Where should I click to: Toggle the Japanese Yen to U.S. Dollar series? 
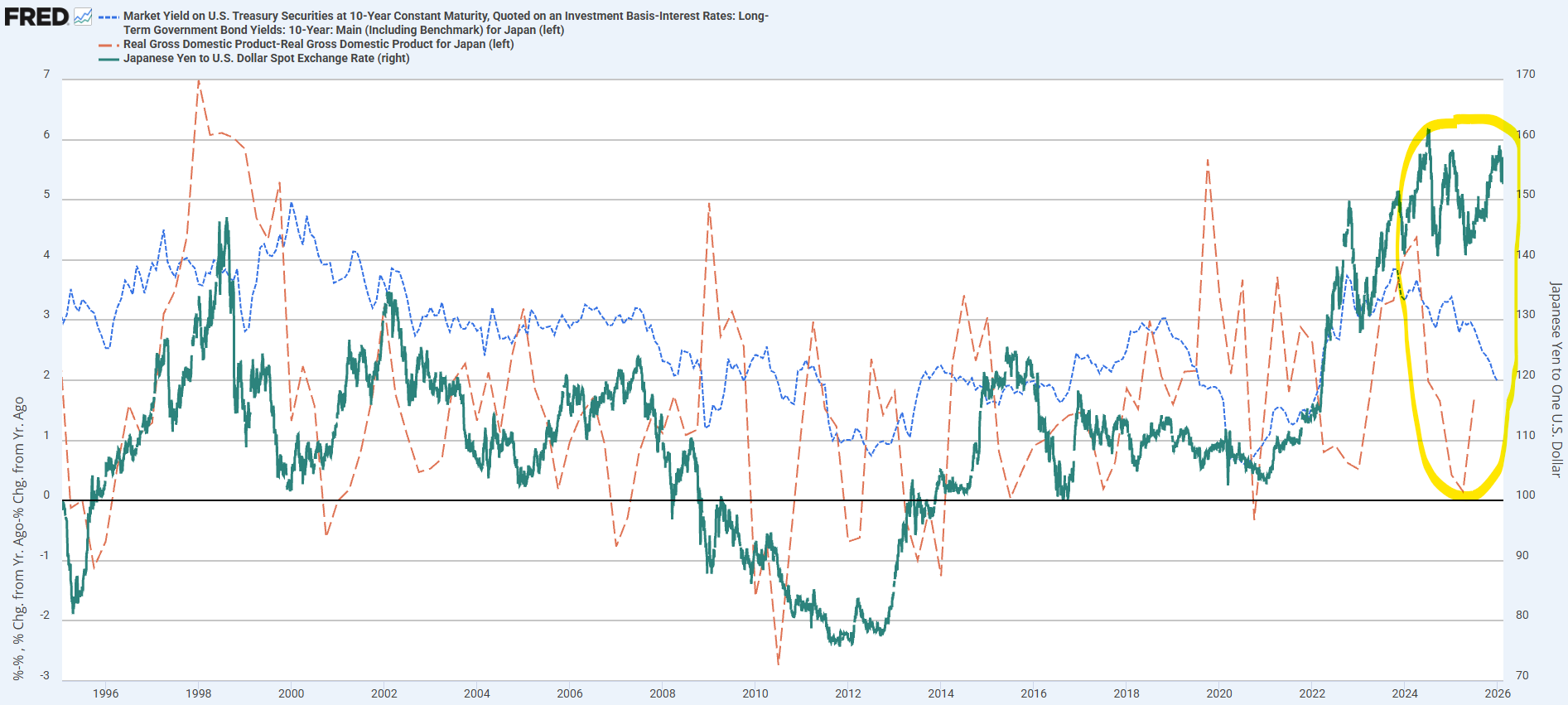(x=266, y=58)
